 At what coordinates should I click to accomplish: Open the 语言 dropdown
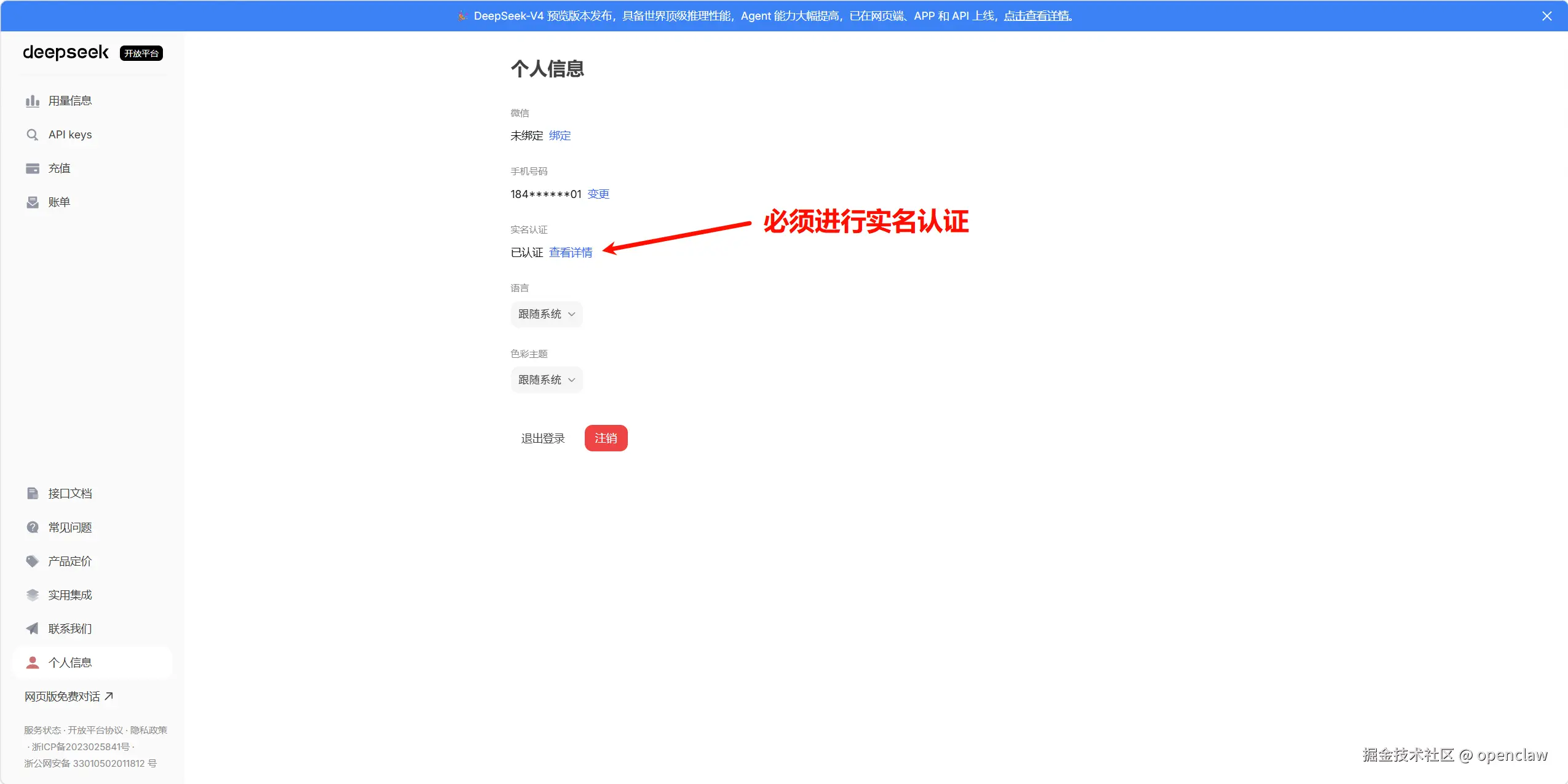pos(547,314)
